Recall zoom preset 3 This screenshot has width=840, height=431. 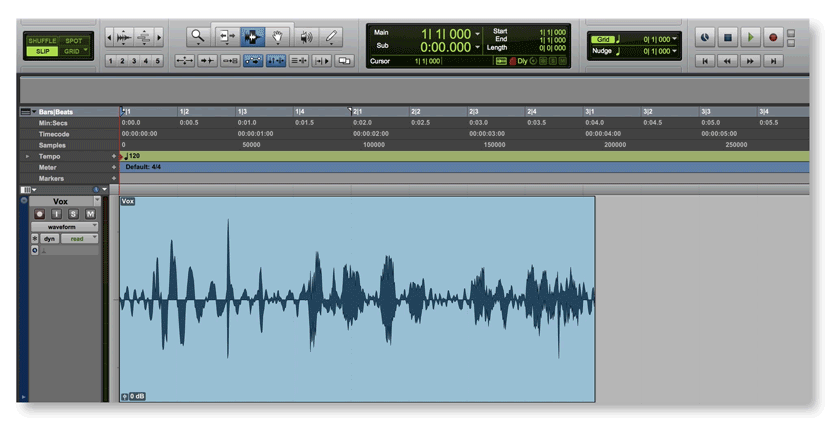tap(134, 61)
